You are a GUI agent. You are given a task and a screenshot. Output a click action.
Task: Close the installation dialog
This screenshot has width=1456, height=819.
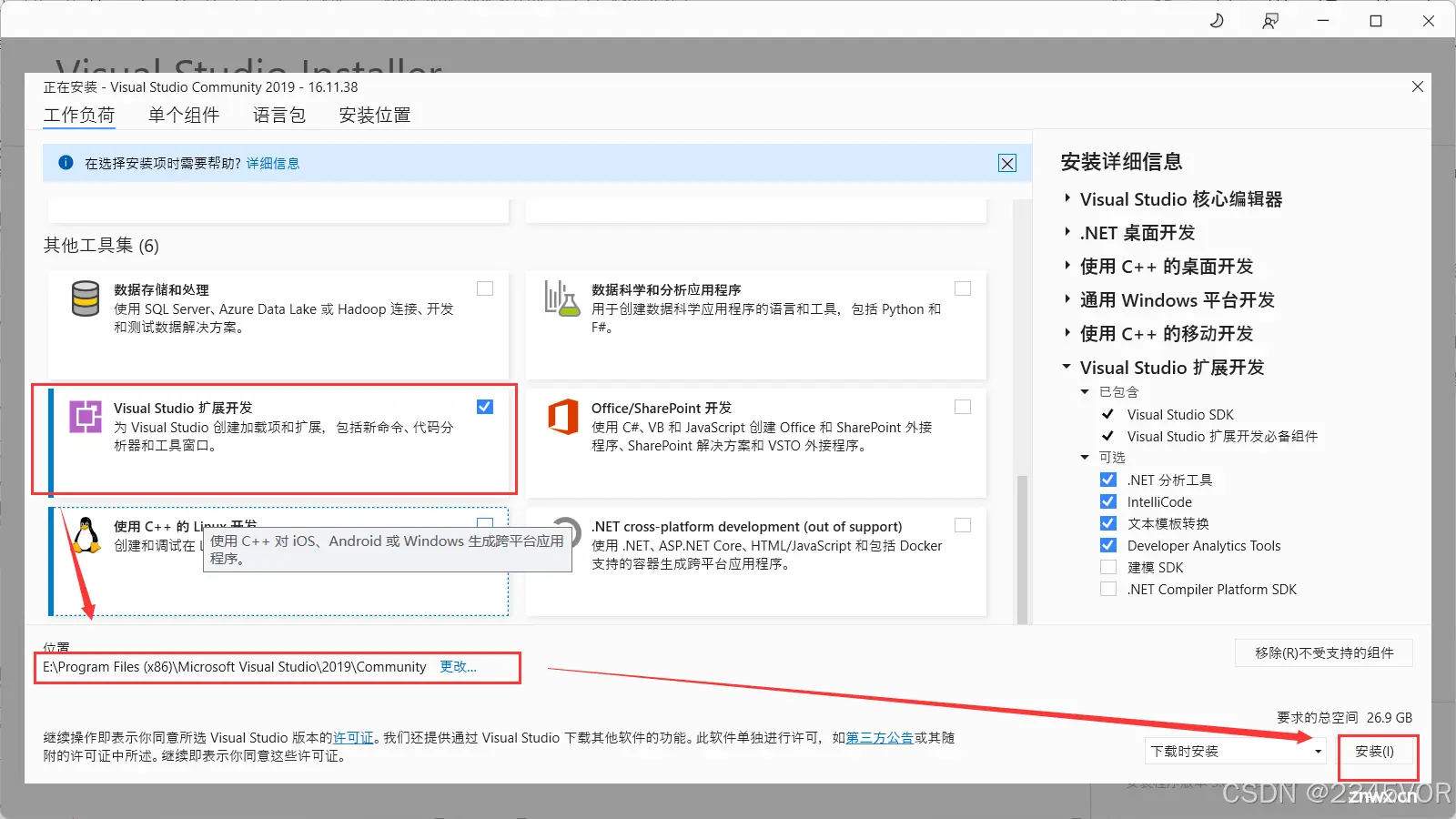coord(1418,86)
